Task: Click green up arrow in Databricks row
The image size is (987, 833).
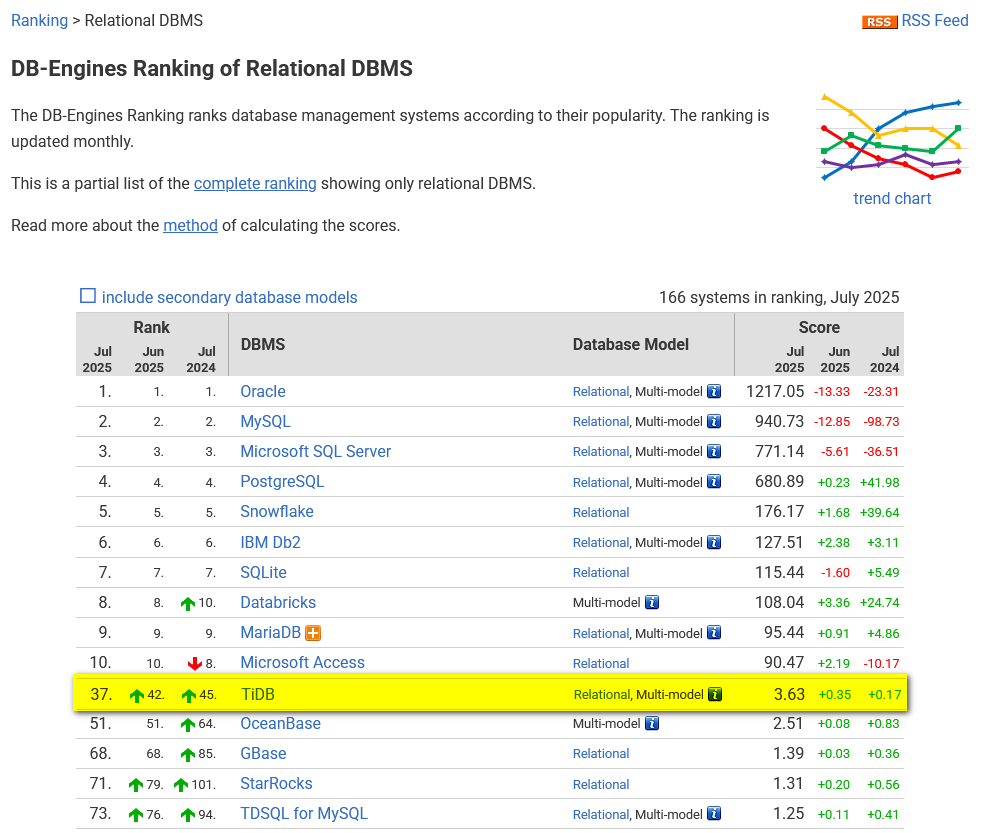Action: (188, 604)
